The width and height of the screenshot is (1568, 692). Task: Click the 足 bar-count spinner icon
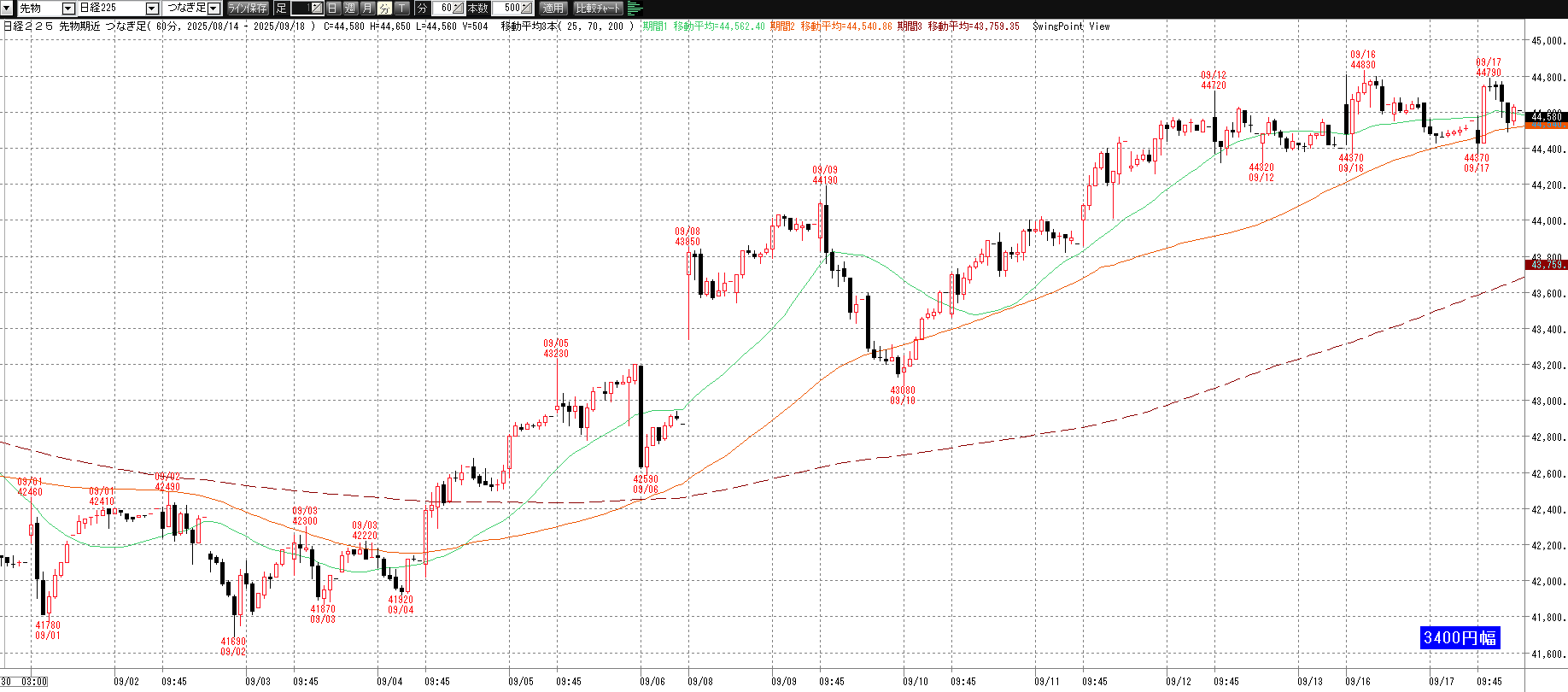coord(316,9)
